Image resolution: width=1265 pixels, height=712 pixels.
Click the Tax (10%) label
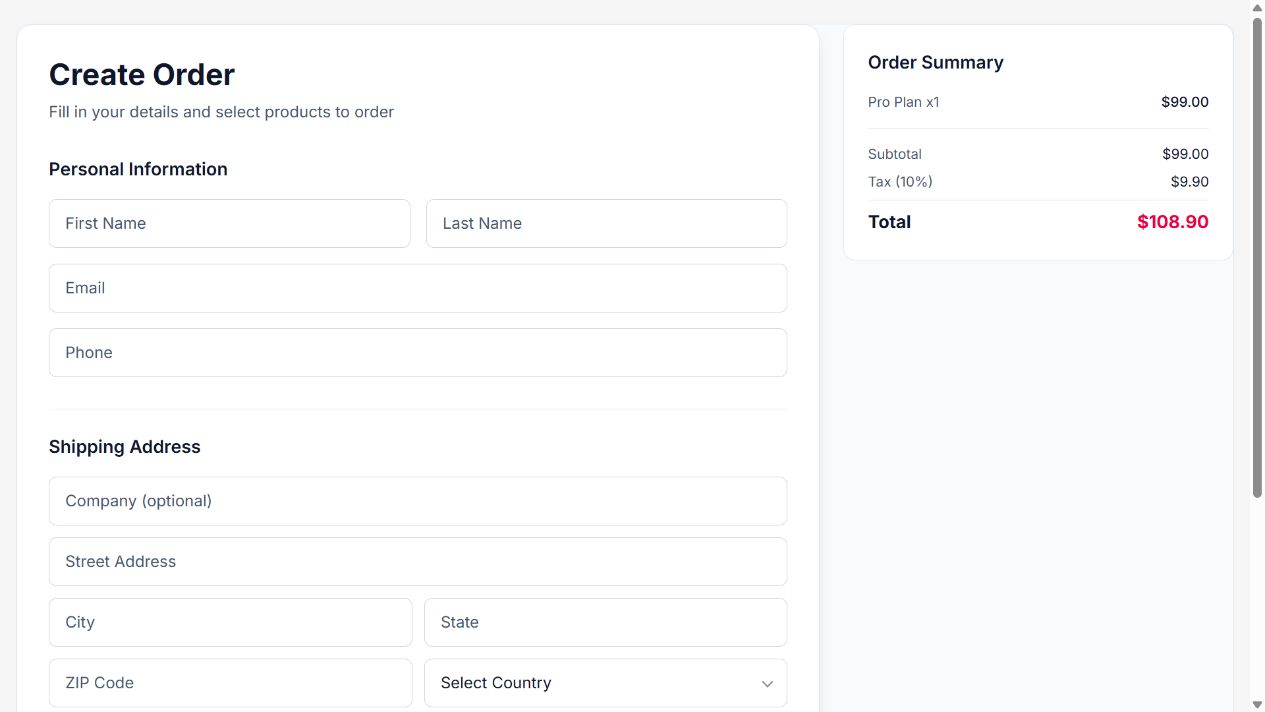[900, 182]
